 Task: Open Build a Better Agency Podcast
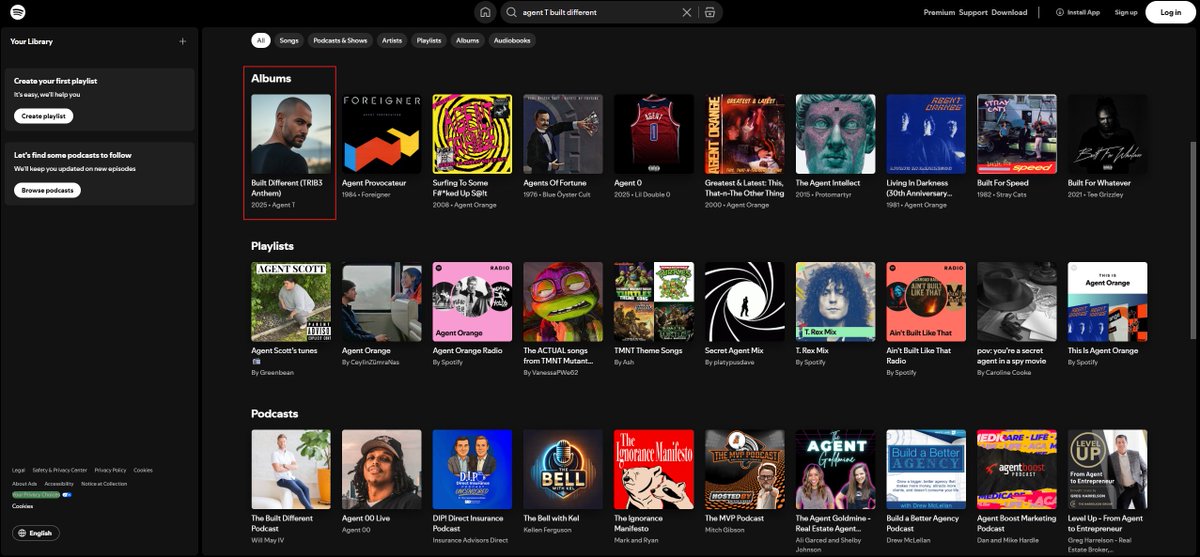tap(926, 470)
